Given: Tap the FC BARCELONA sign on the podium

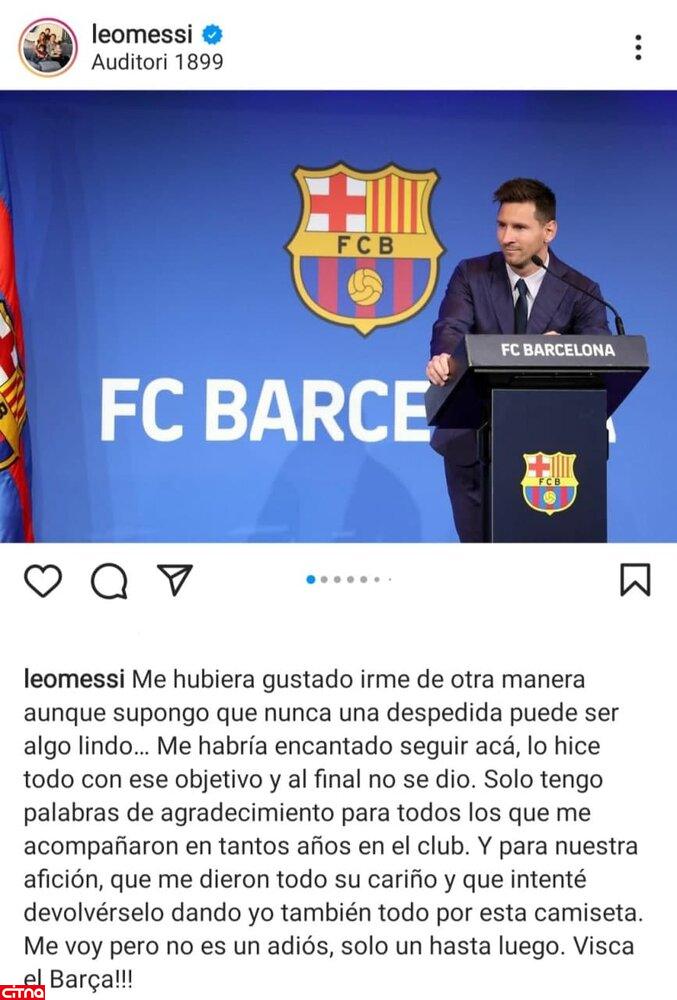Looking at the screenshot, I should [x=557, y=350].
